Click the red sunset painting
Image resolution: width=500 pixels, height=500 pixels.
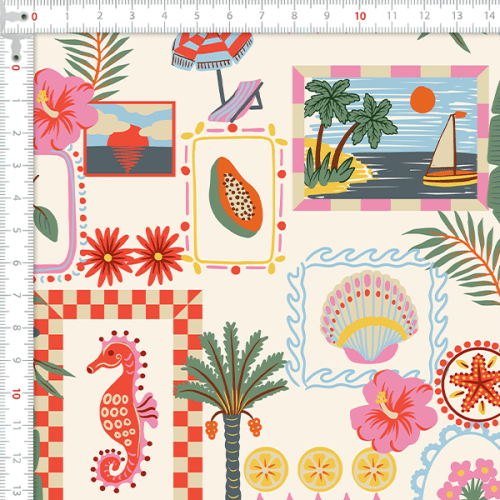(x=130, y=139)
